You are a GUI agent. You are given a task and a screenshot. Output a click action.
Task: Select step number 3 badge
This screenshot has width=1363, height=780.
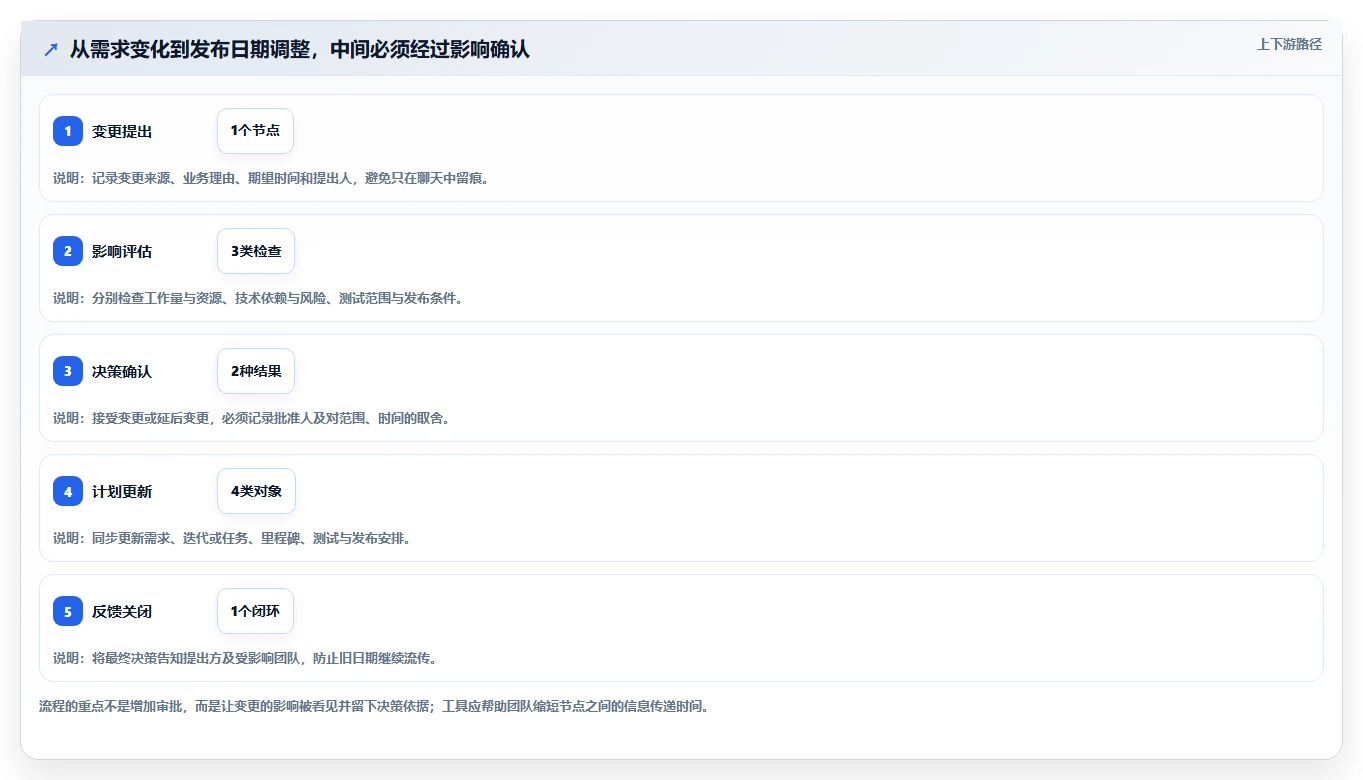(68, 371)
